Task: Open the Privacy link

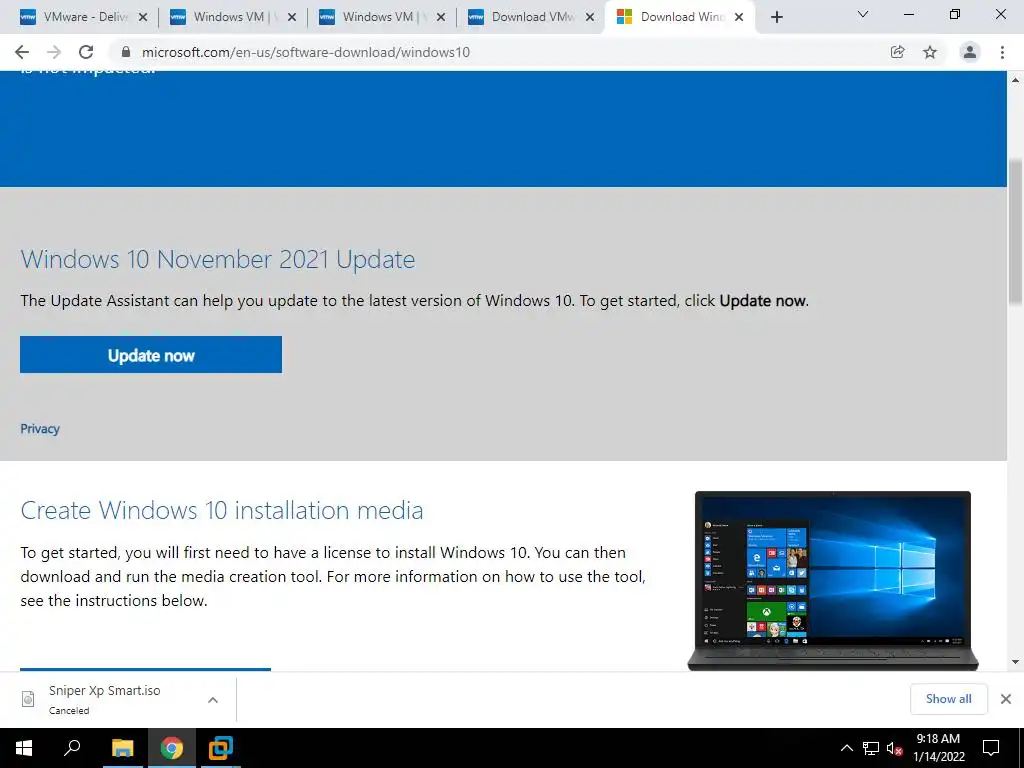Action: click(x=40, y=428)
